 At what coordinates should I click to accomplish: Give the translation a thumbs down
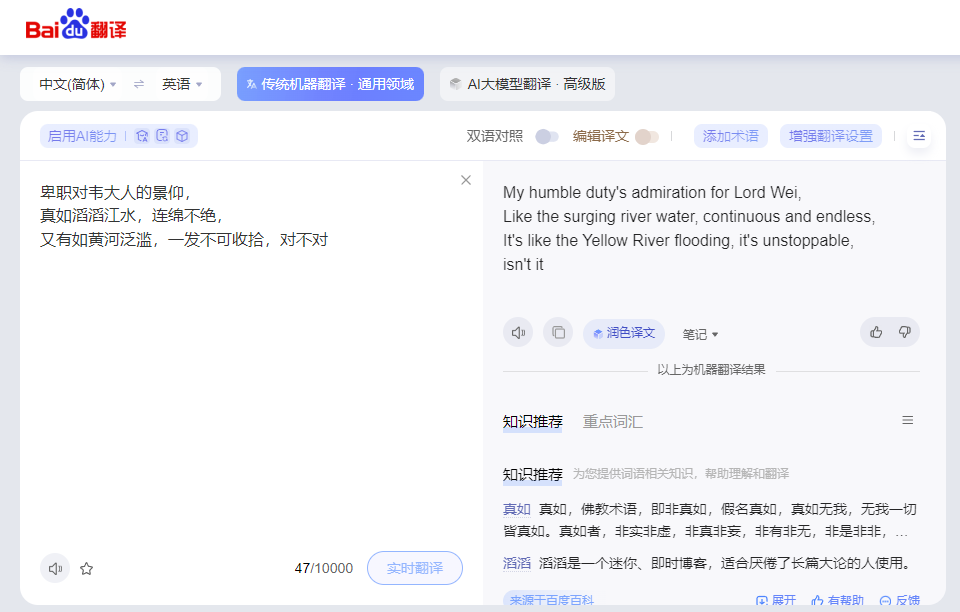[904, 332]
